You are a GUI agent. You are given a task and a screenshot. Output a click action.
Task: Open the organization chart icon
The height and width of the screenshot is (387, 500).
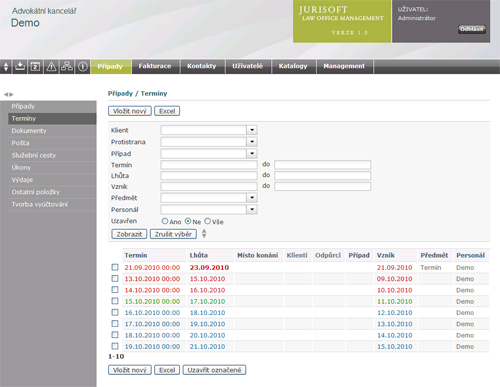click(67, 66)
